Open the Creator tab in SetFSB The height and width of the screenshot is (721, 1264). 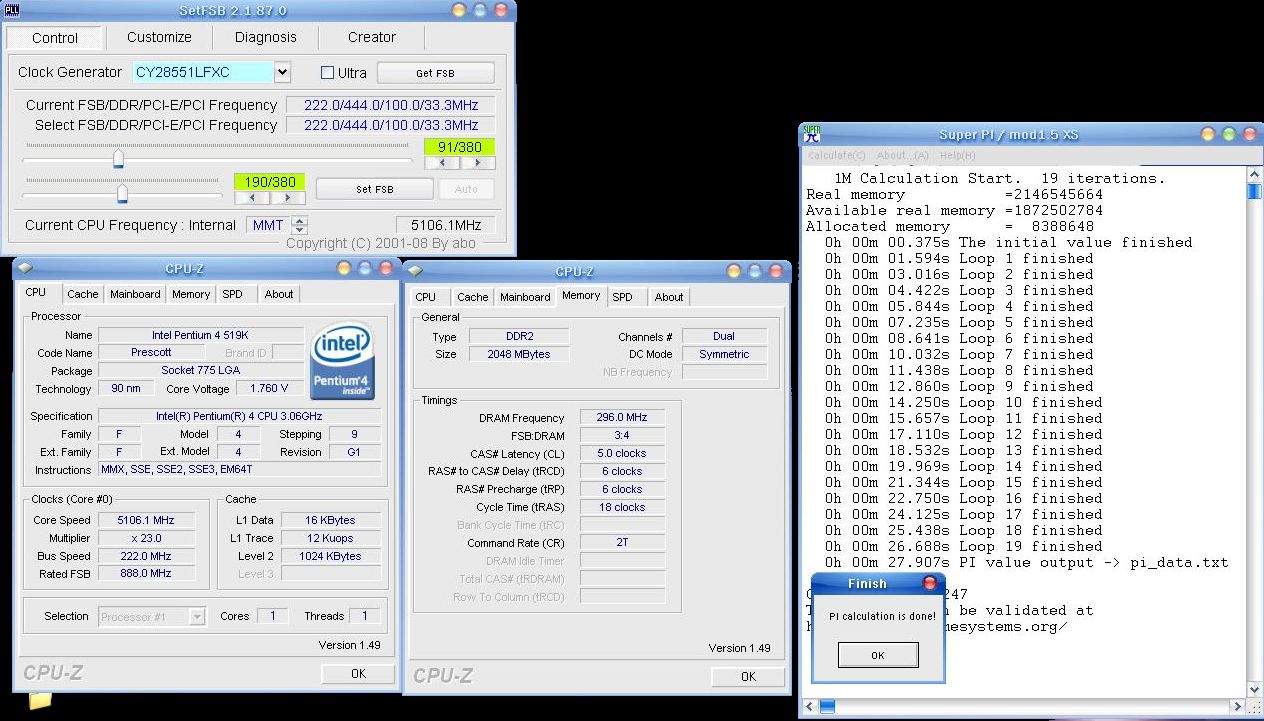tap(372, 37)
